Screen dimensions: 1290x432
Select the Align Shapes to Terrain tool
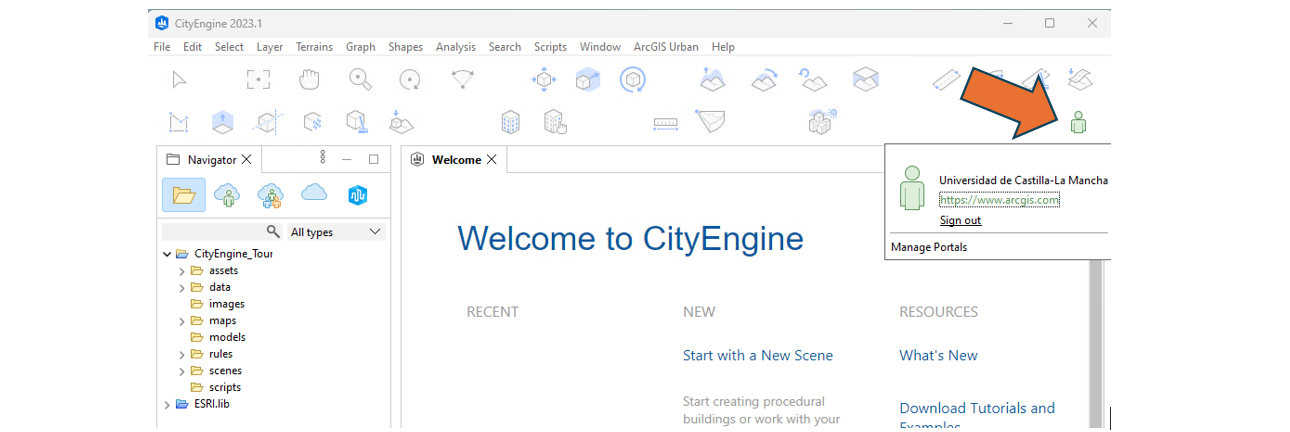(865, 79)
